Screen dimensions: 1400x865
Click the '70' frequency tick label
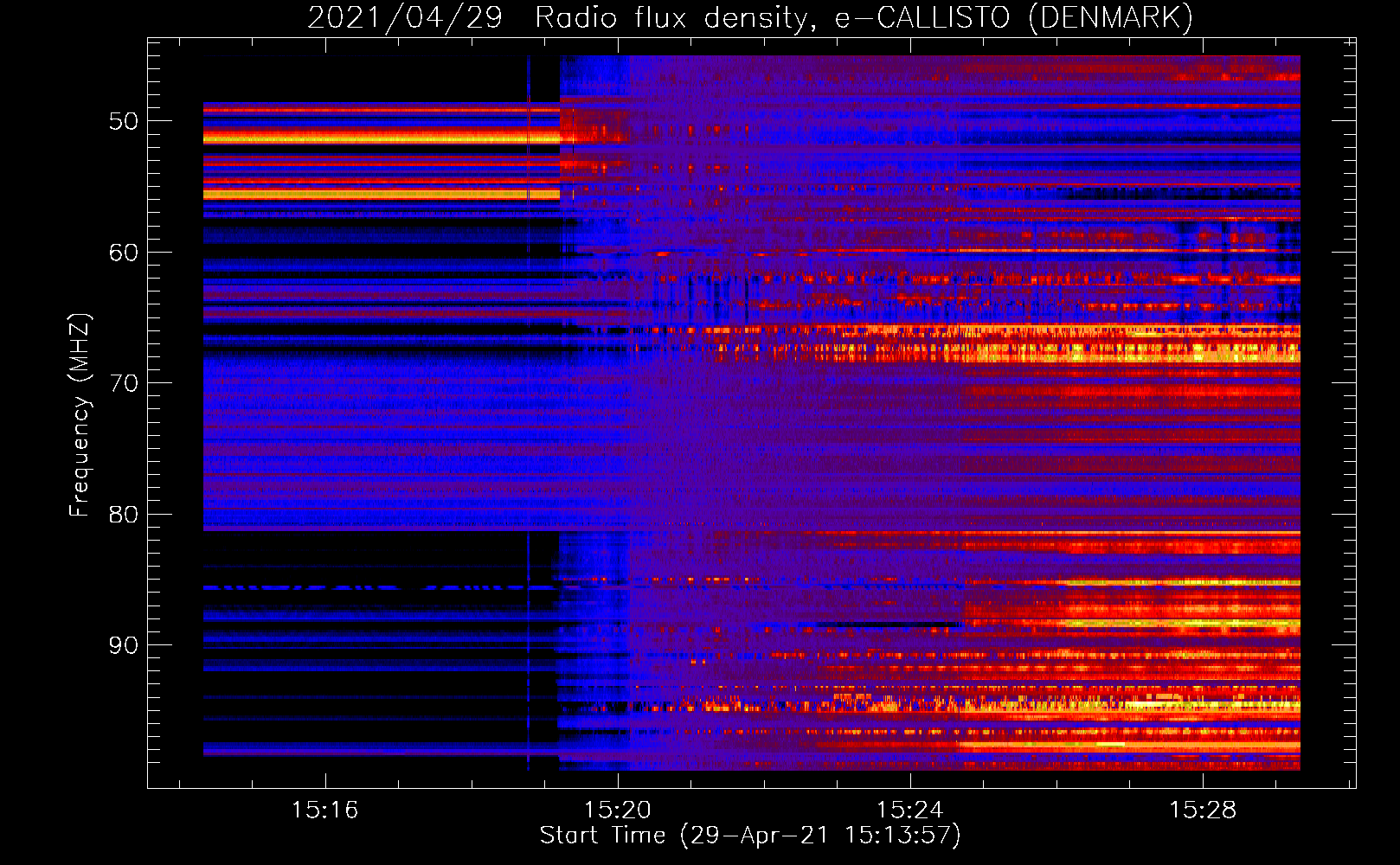(124, 383)
